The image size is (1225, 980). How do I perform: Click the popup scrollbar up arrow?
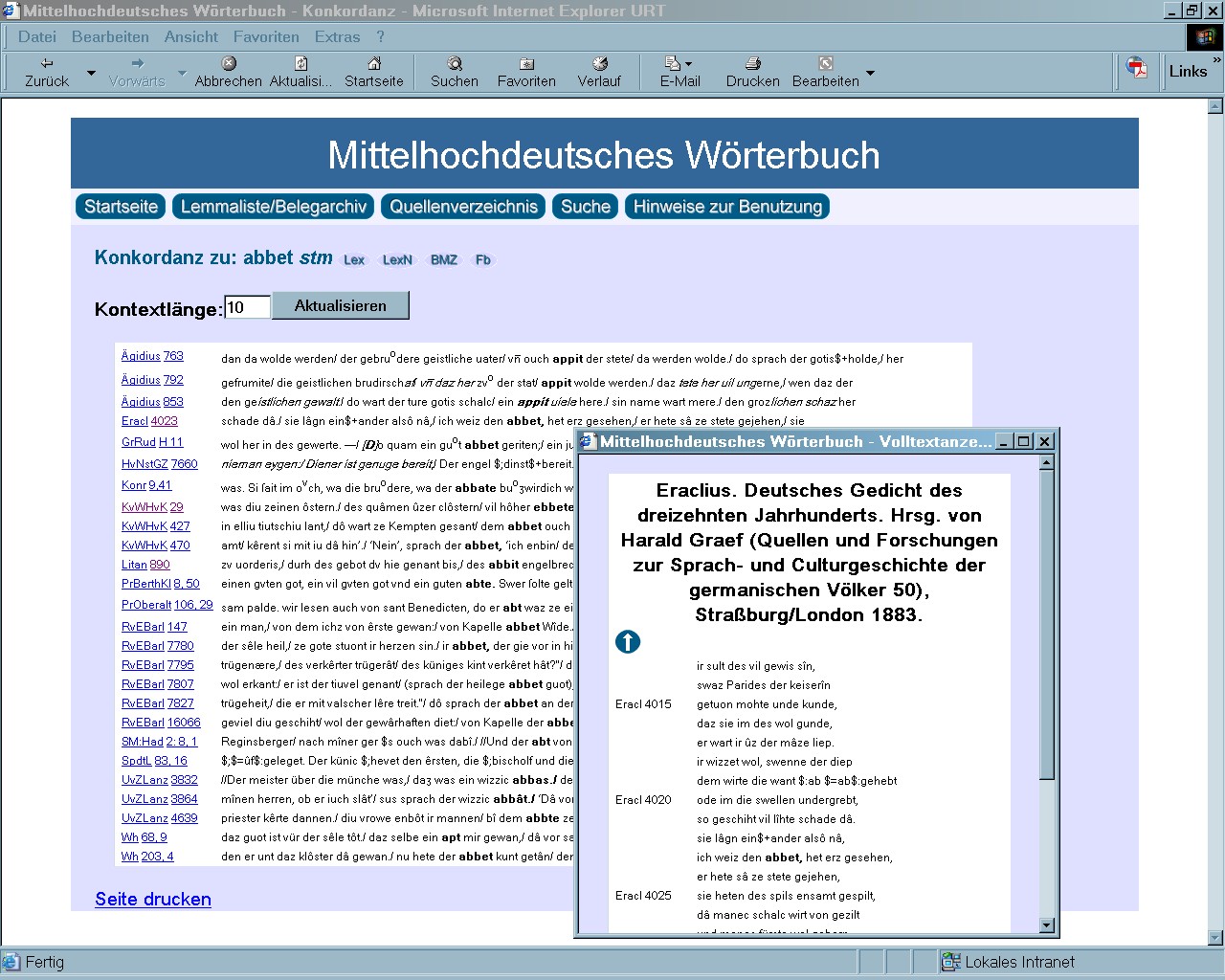1046,462
